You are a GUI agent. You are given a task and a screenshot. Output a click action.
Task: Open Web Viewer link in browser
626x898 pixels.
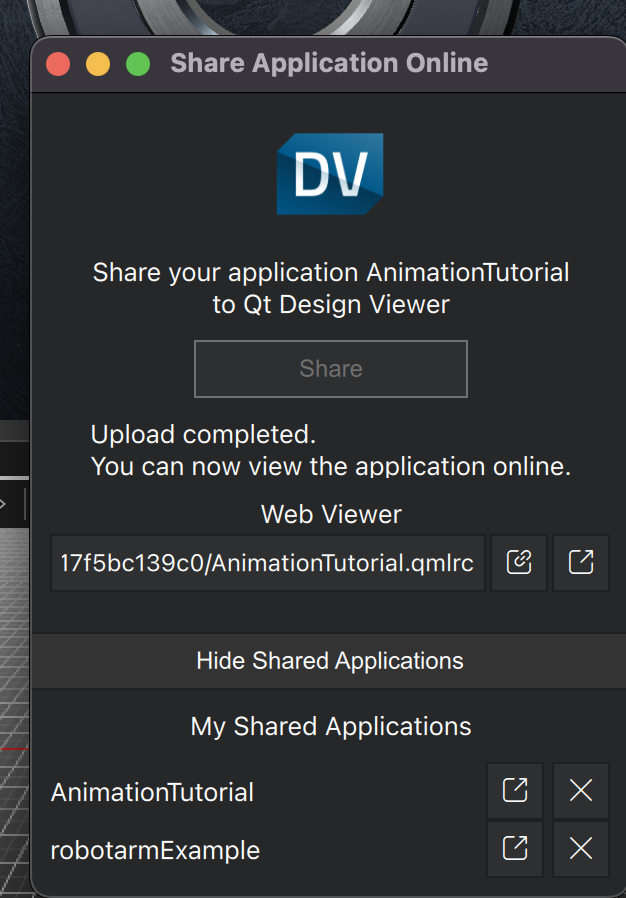click(x=581, y=562)
